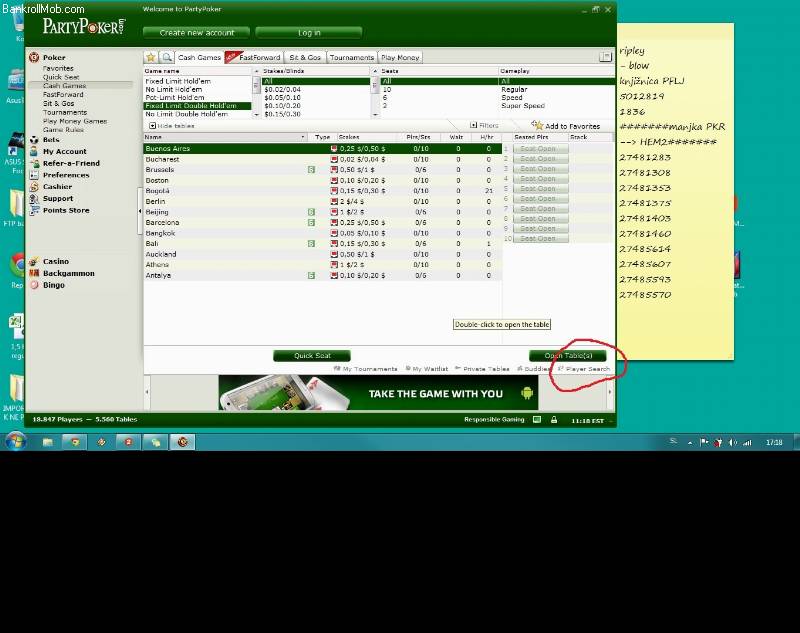The width and height of the screenshot is (800, 633).
Task: Click the banner's right arrow
Action: click(610, 392)
